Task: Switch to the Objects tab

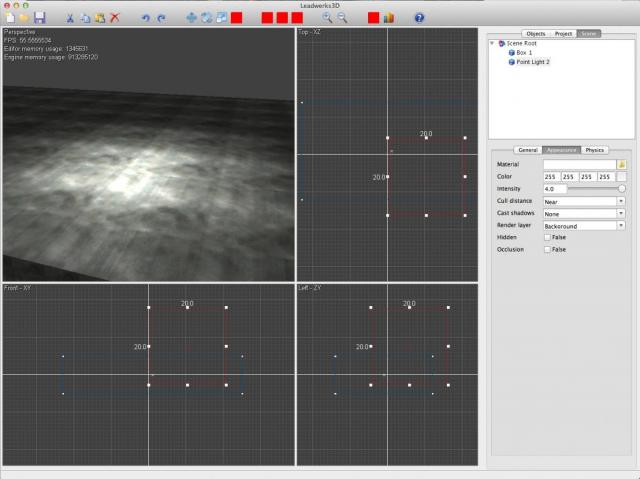Action: [535, 33]
